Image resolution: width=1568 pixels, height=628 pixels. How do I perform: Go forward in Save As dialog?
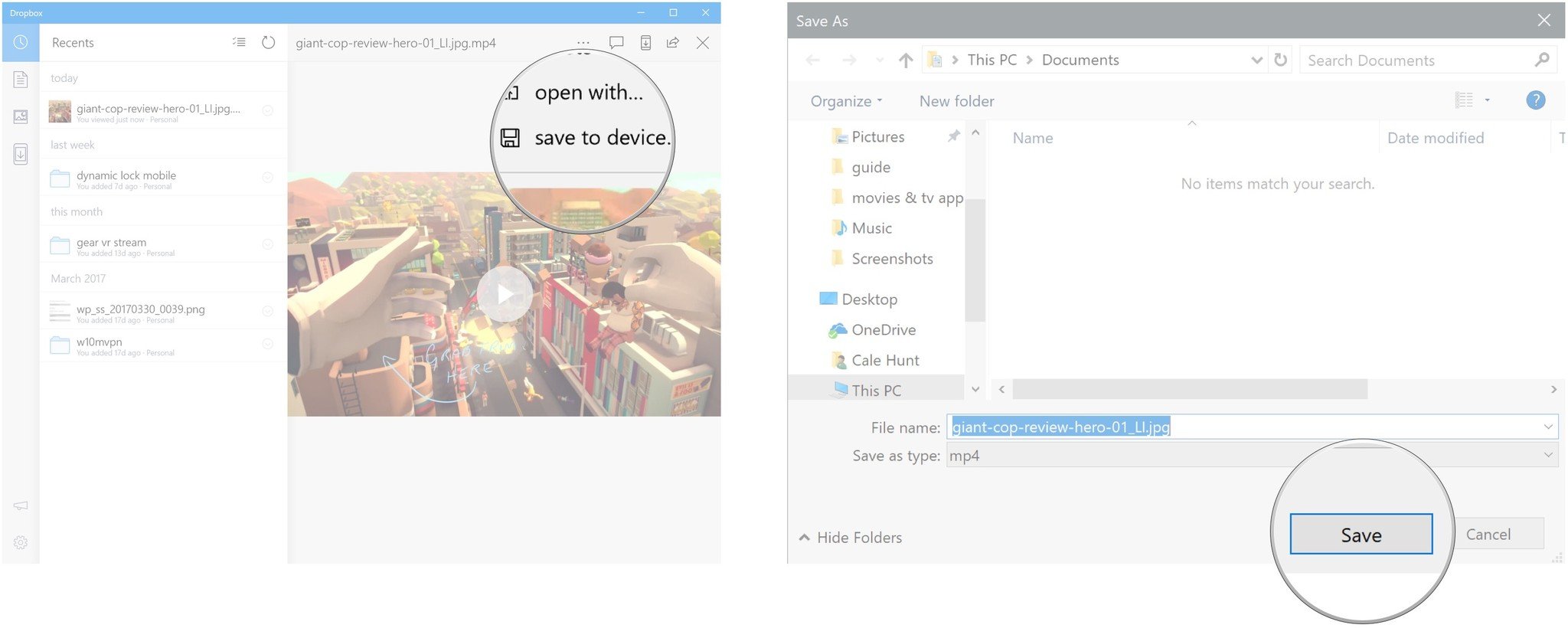(x=849, y=60)
